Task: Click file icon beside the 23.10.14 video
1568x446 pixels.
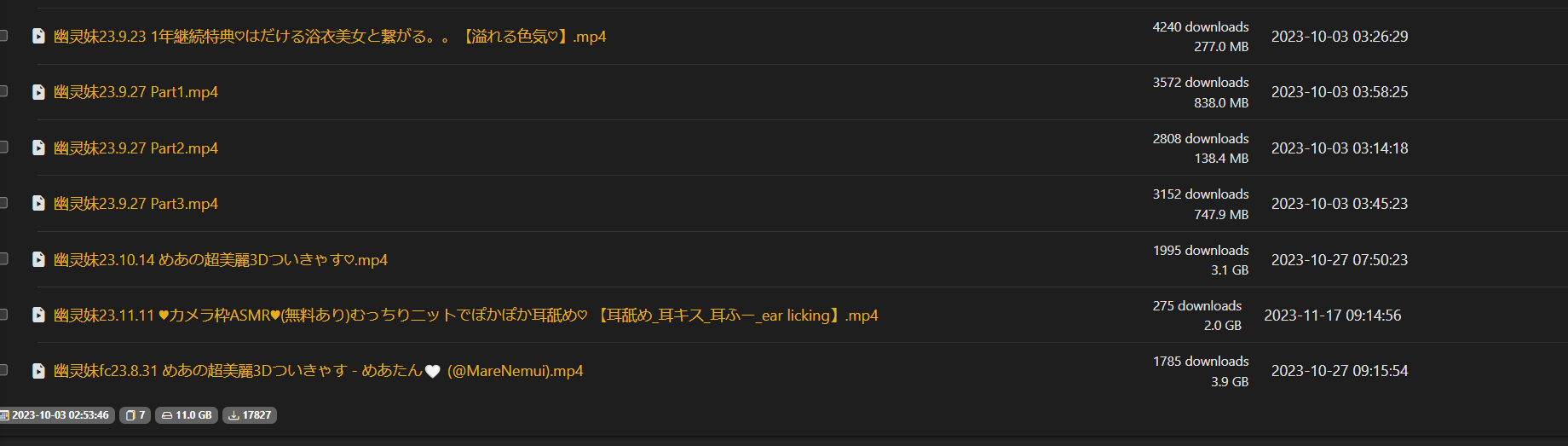Action: click(38, 259)
